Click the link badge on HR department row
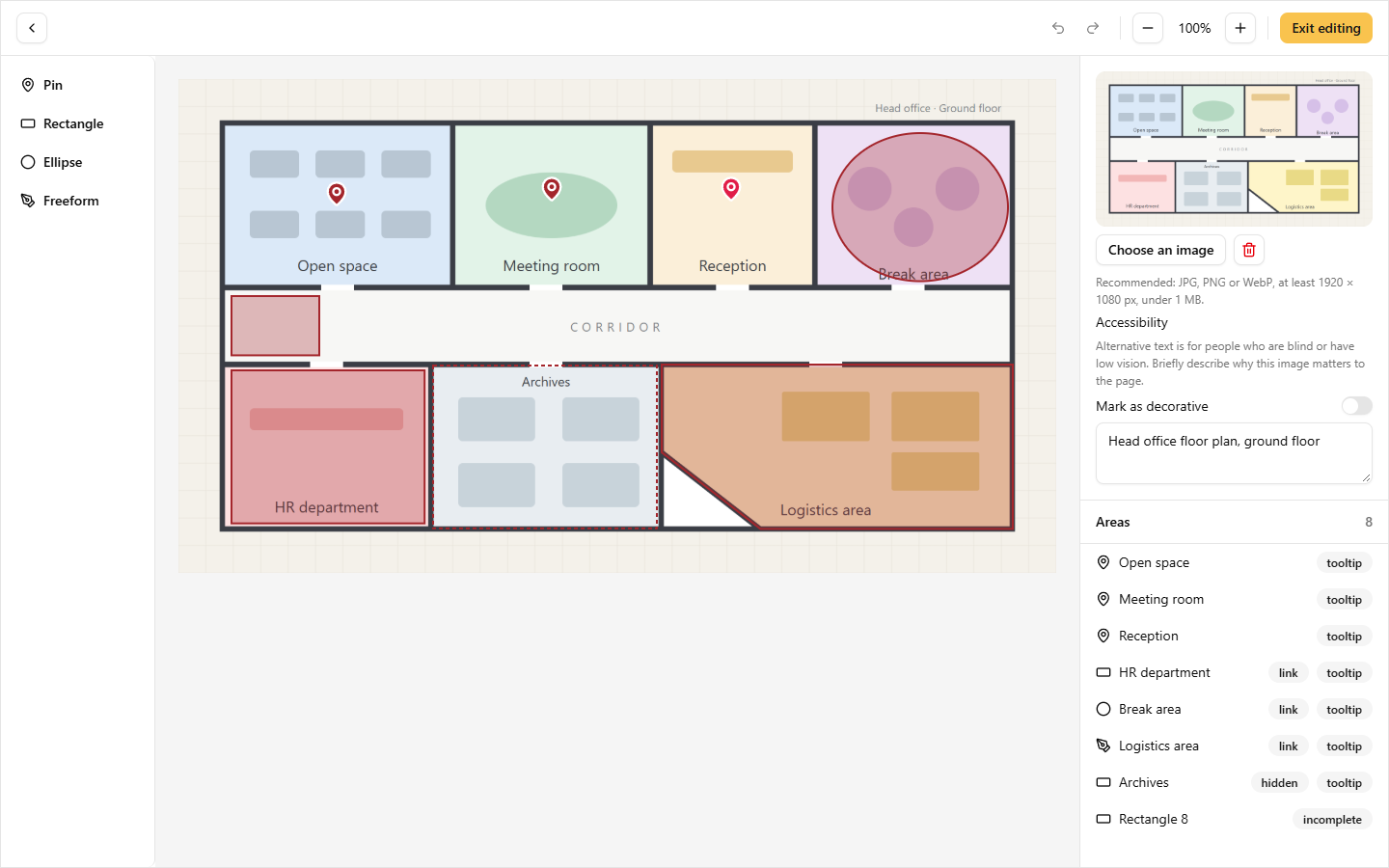This screenshot has width=1389, height=868. click(1289, 673)
